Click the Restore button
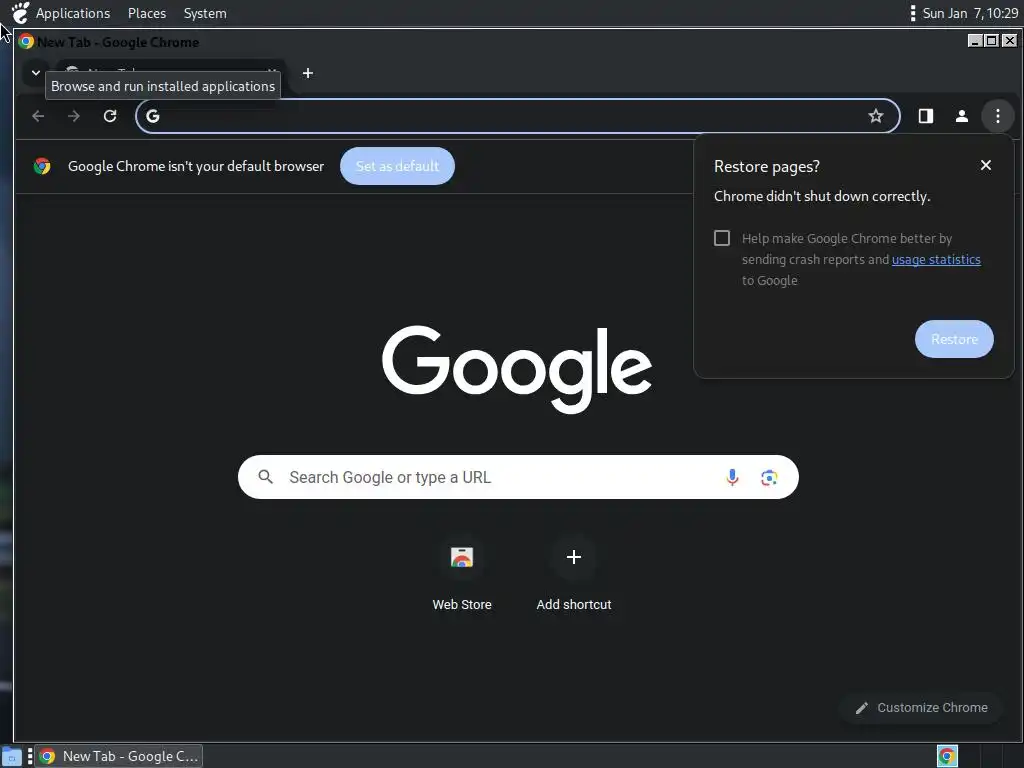 point(954,339)
